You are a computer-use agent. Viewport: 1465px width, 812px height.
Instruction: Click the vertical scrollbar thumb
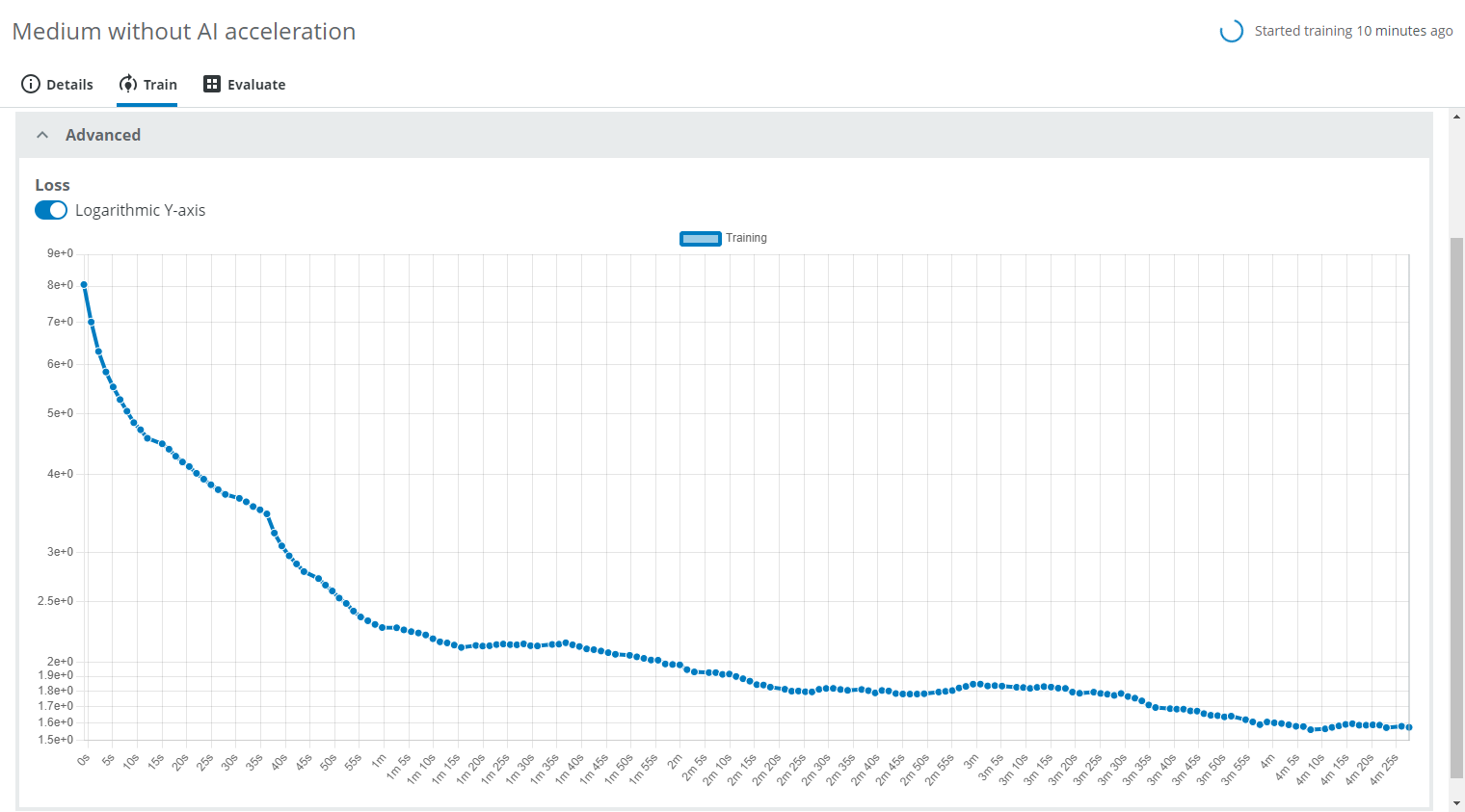point(1456,506)
